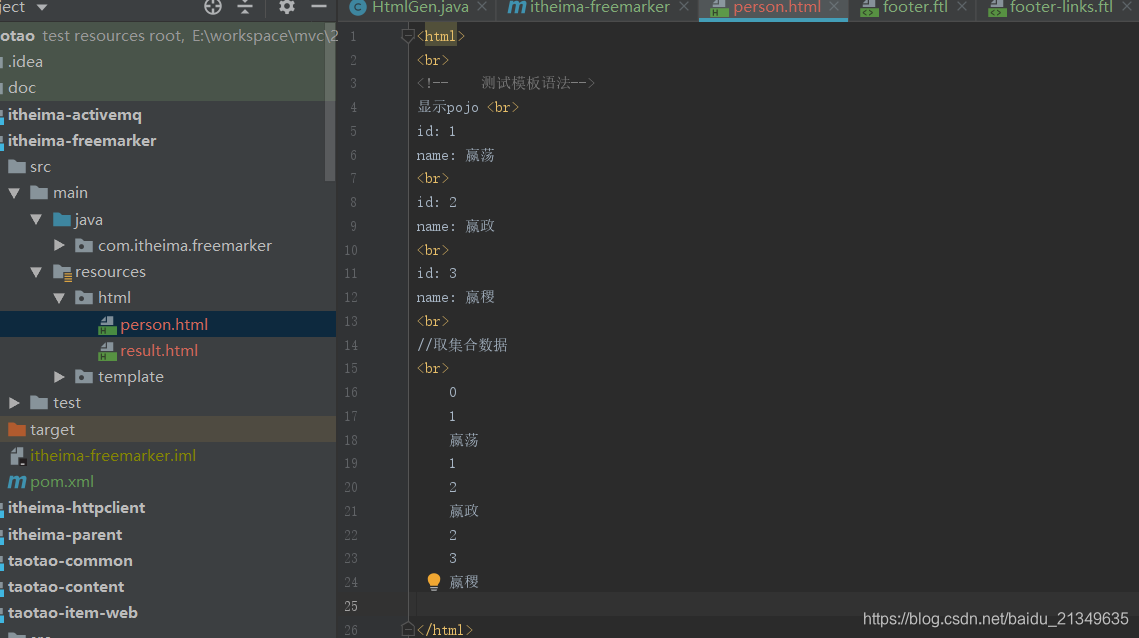The height and width of the screenshot is (638, 1139).
Task: Click itheima-freemarker.iml file icon
Action: [x=17, y=456]
